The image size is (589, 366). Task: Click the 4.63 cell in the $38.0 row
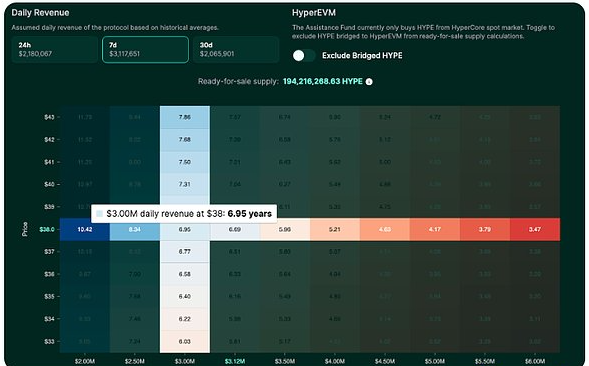(x=385, y=229)
